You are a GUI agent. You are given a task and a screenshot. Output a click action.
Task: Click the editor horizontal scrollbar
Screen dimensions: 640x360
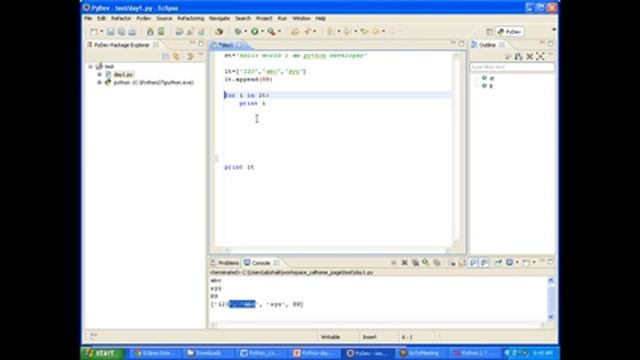pos(338,250)
